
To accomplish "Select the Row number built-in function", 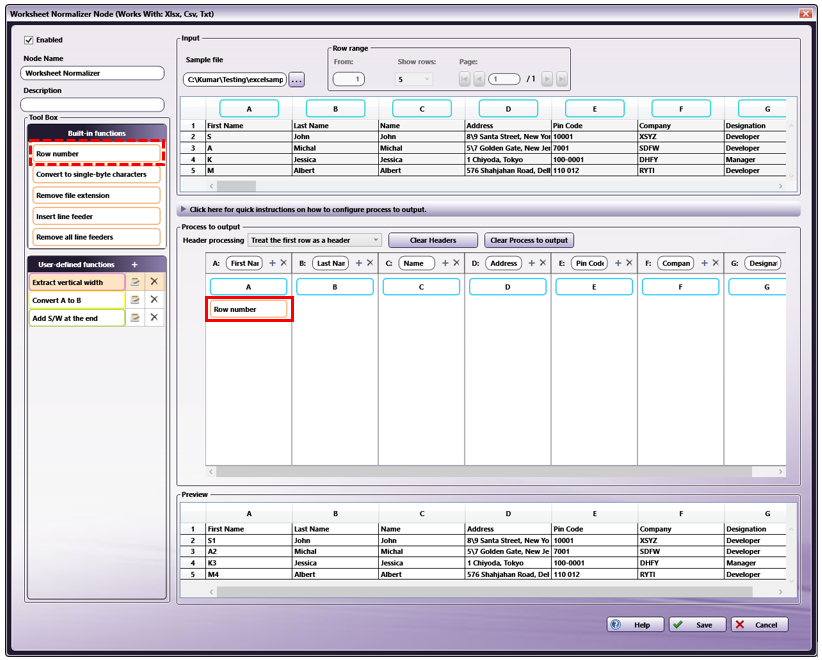I will point(96,154).
